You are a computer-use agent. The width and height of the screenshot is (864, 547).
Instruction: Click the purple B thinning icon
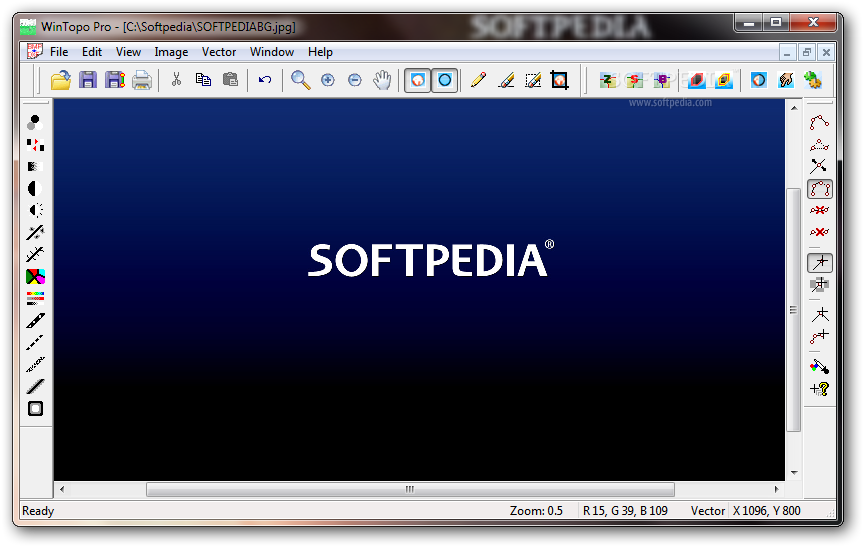[x=662, y=80]
